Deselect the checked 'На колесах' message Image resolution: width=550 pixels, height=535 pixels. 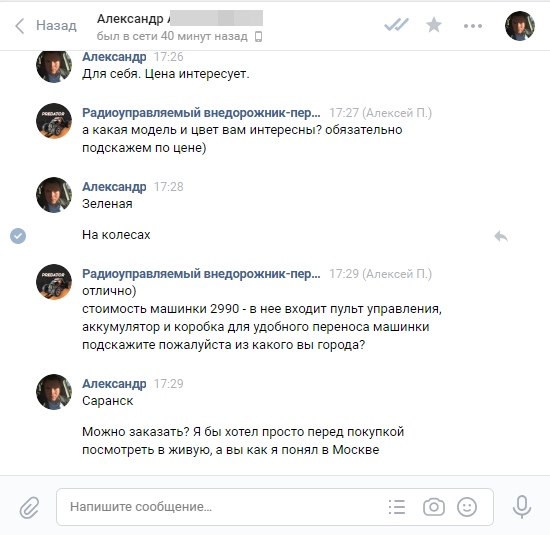[18, 236]
